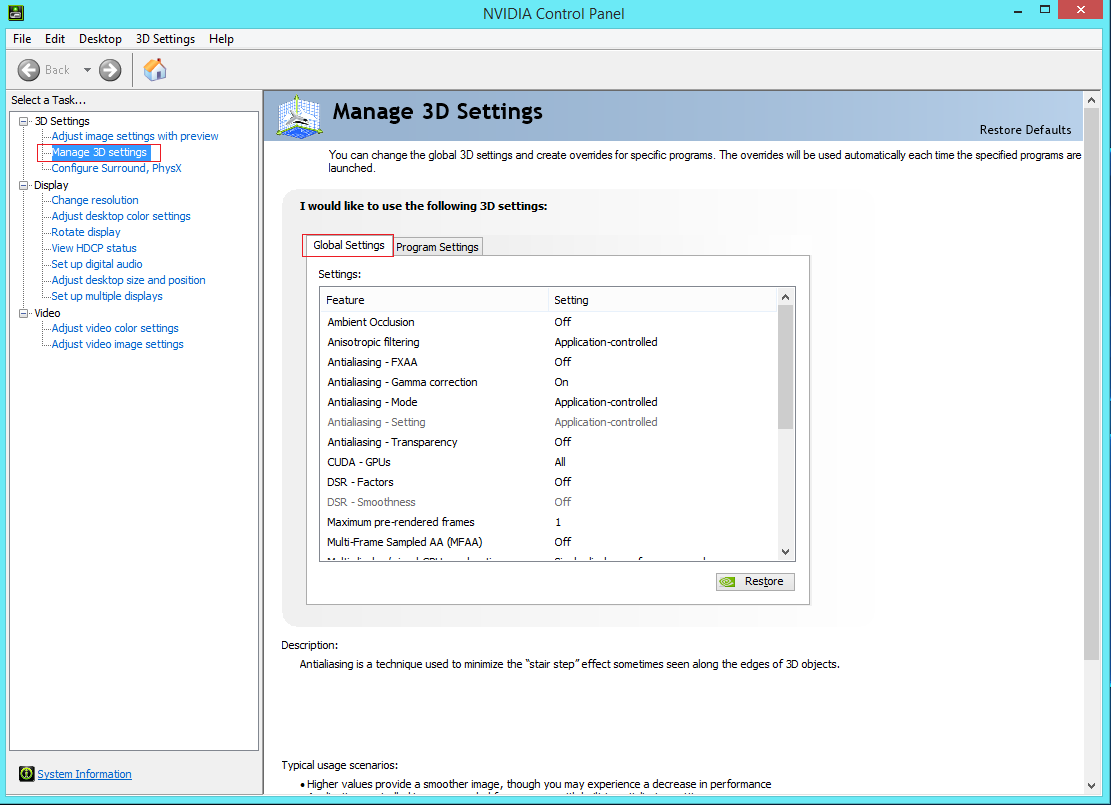
Task: Minimize the NVIDIA Control Panel window
Action: coord(1018,10)
